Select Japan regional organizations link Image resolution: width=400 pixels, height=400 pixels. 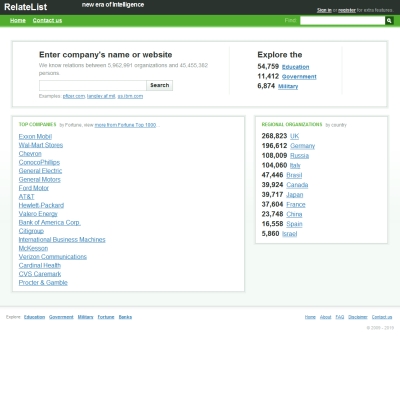pyautogui.click(x=295, y=195)
